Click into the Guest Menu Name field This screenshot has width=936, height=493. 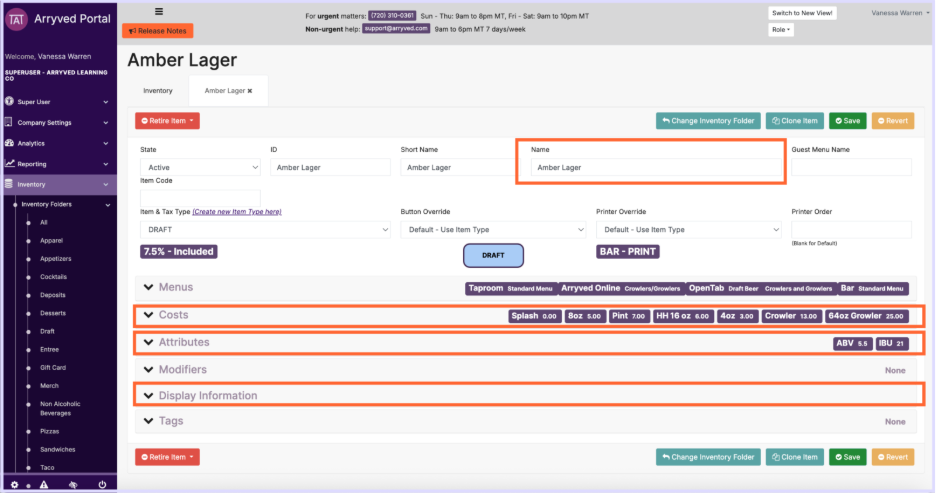[851, 168]
